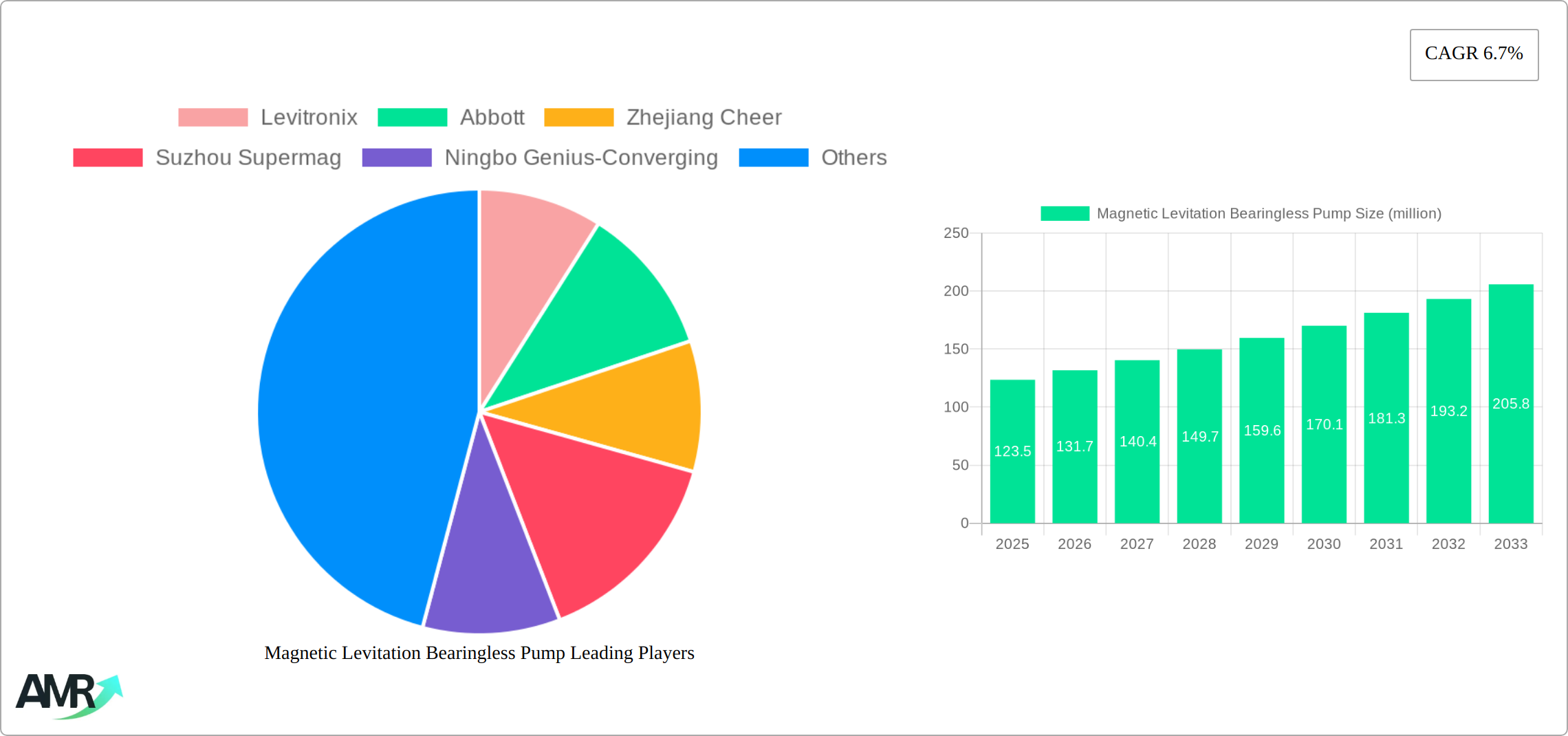This screenshot has height=736, width=1568.
Task: Toggle the Levitronix legend entry
Action: point(308,117)
